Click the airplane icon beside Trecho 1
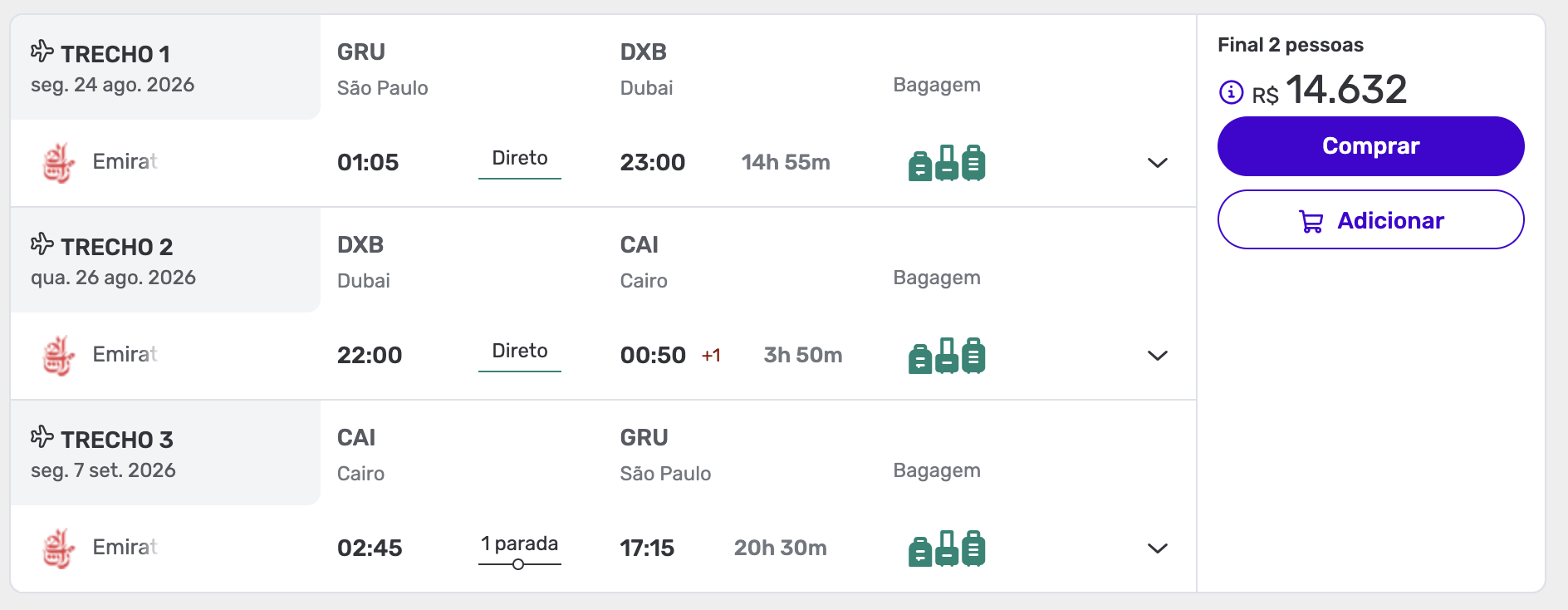The height and width of the screenshot is (610, 1568). [x=42, y=52]
